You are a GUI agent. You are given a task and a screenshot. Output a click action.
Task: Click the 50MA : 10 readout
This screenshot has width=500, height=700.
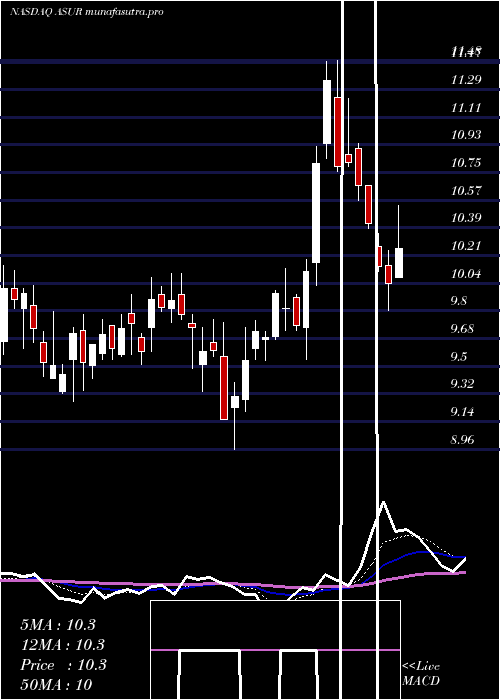(56, 685)
